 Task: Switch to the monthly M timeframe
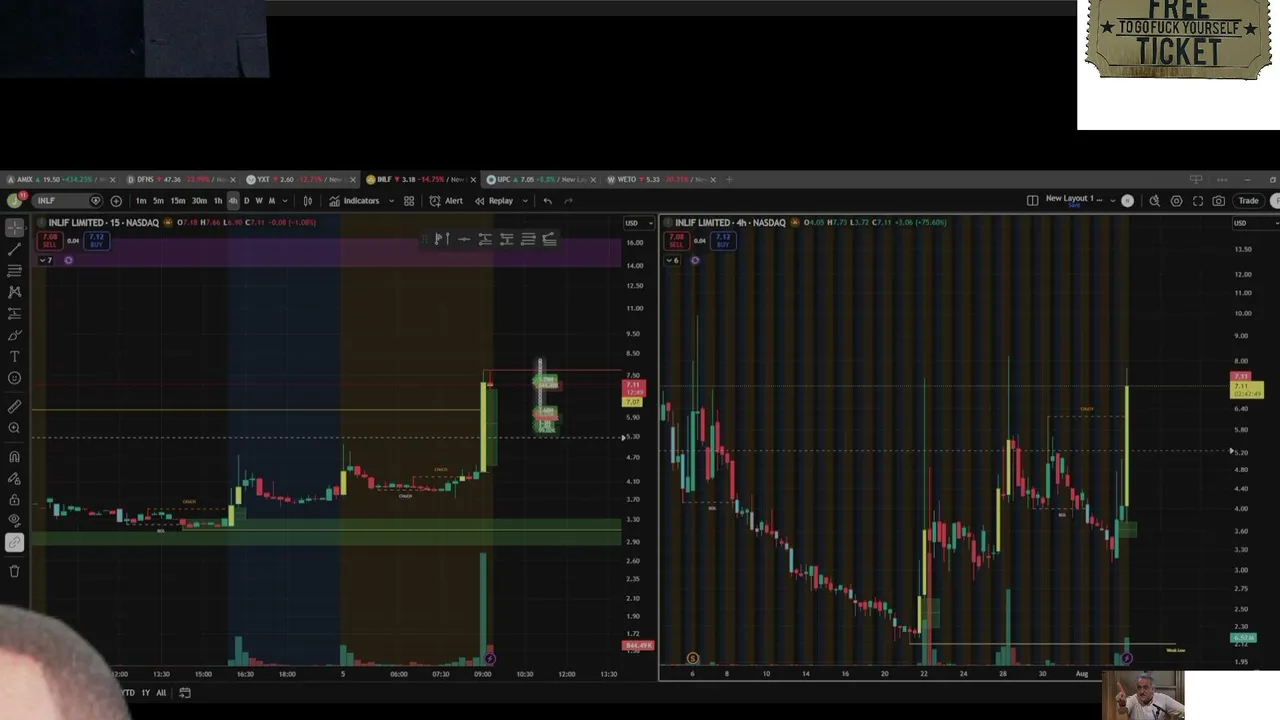271,201
